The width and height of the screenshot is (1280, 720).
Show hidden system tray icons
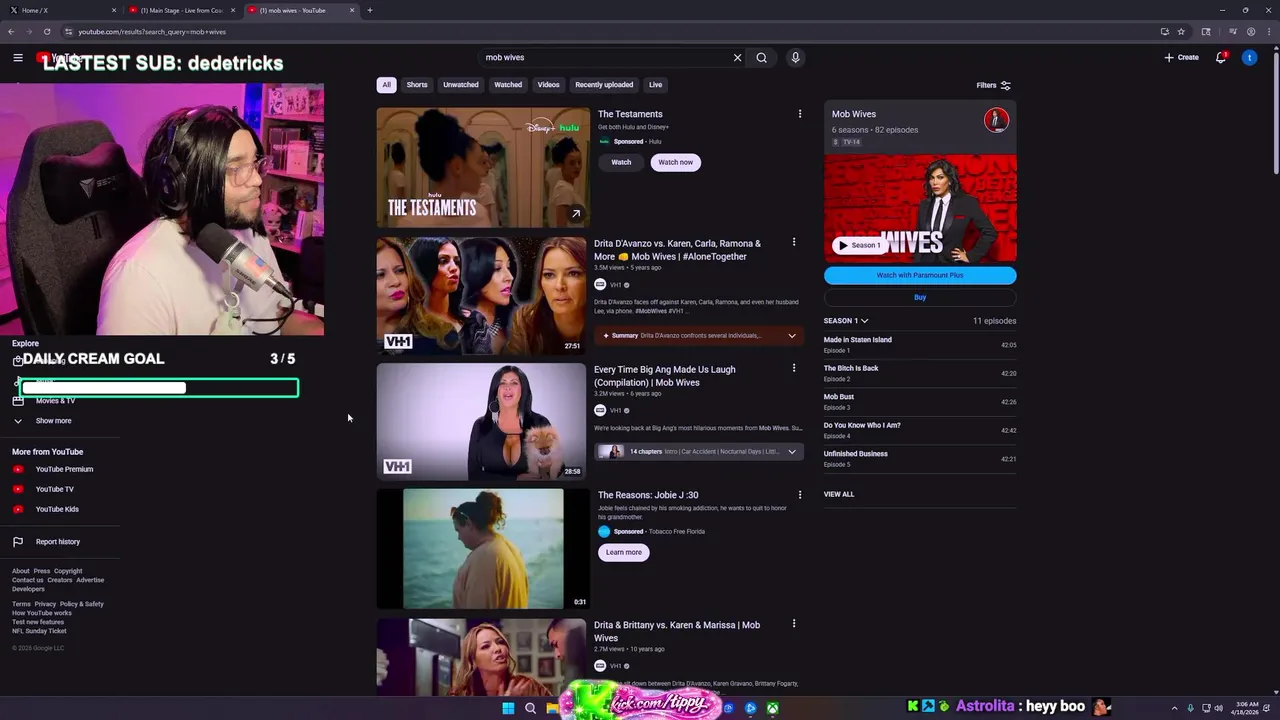pos(1175,708)
